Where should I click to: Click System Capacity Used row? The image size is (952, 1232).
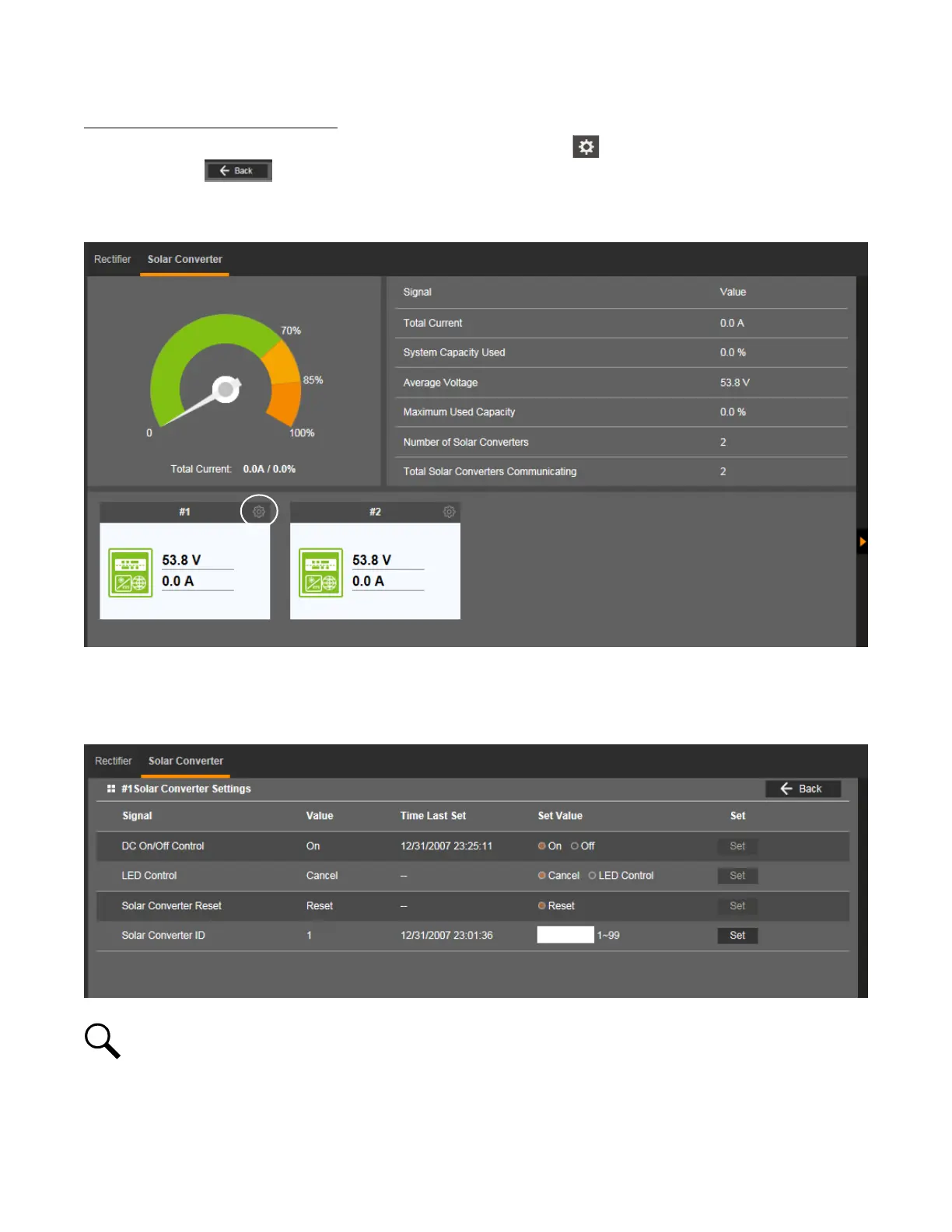(621, 352)
